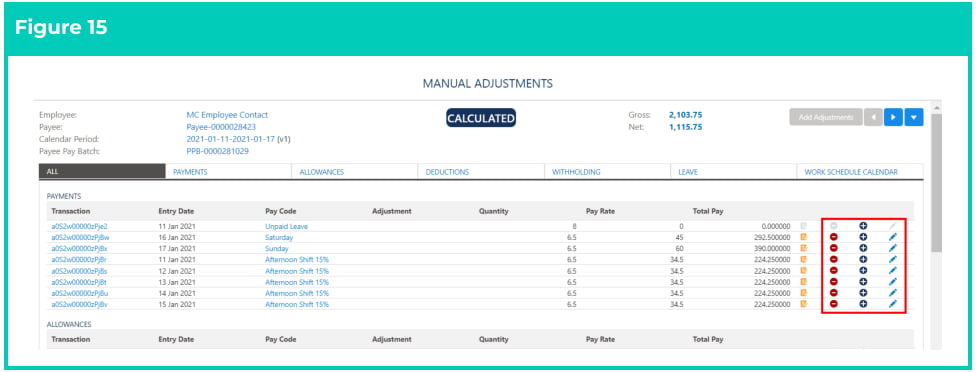Add adjustment to Saturday 16 Jan row
Screen dimensions: 976x372
click(863, 238)
